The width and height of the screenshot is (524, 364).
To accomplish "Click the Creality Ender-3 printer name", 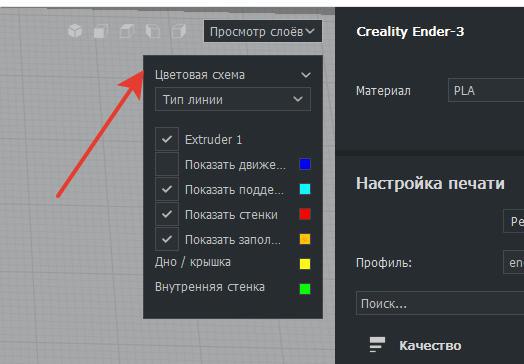I will (410, 32).
